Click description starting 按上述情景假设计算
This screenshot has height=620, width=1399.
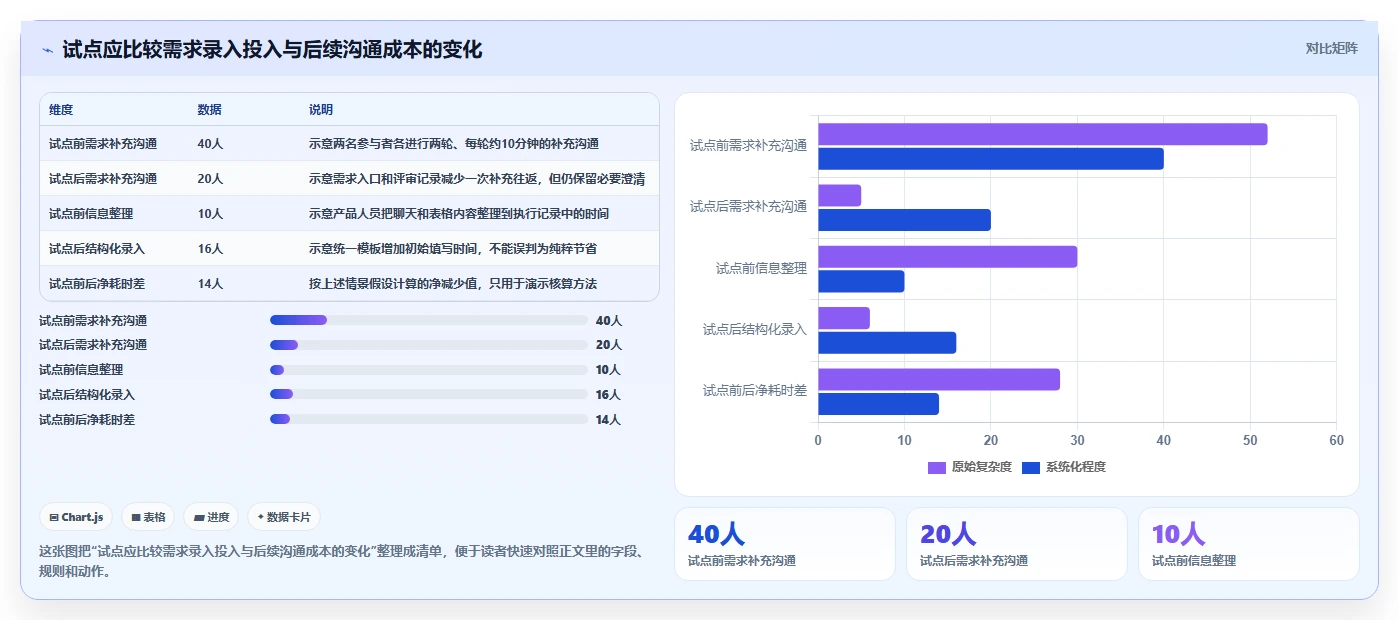click(453, 284)
